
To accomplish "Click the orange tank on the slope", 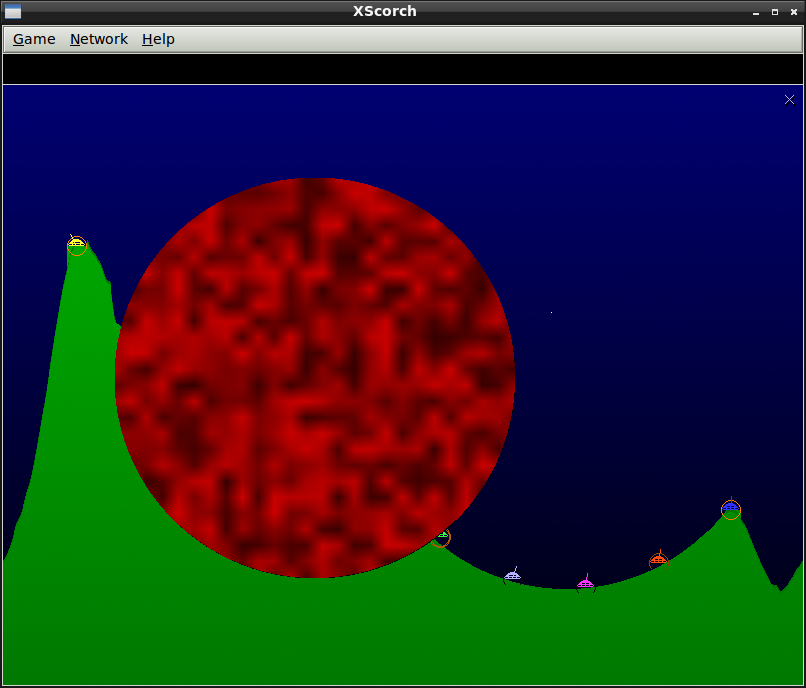I will tap(658, 559).
